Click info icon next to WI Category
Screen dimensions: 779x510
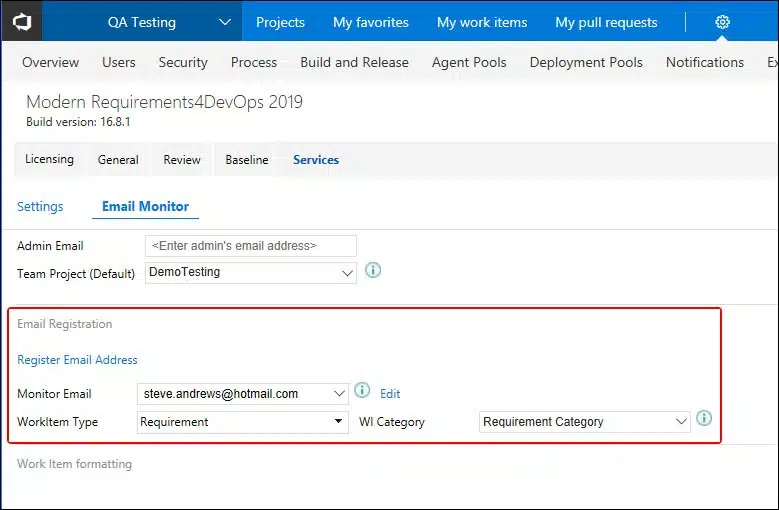click(704, 419)
